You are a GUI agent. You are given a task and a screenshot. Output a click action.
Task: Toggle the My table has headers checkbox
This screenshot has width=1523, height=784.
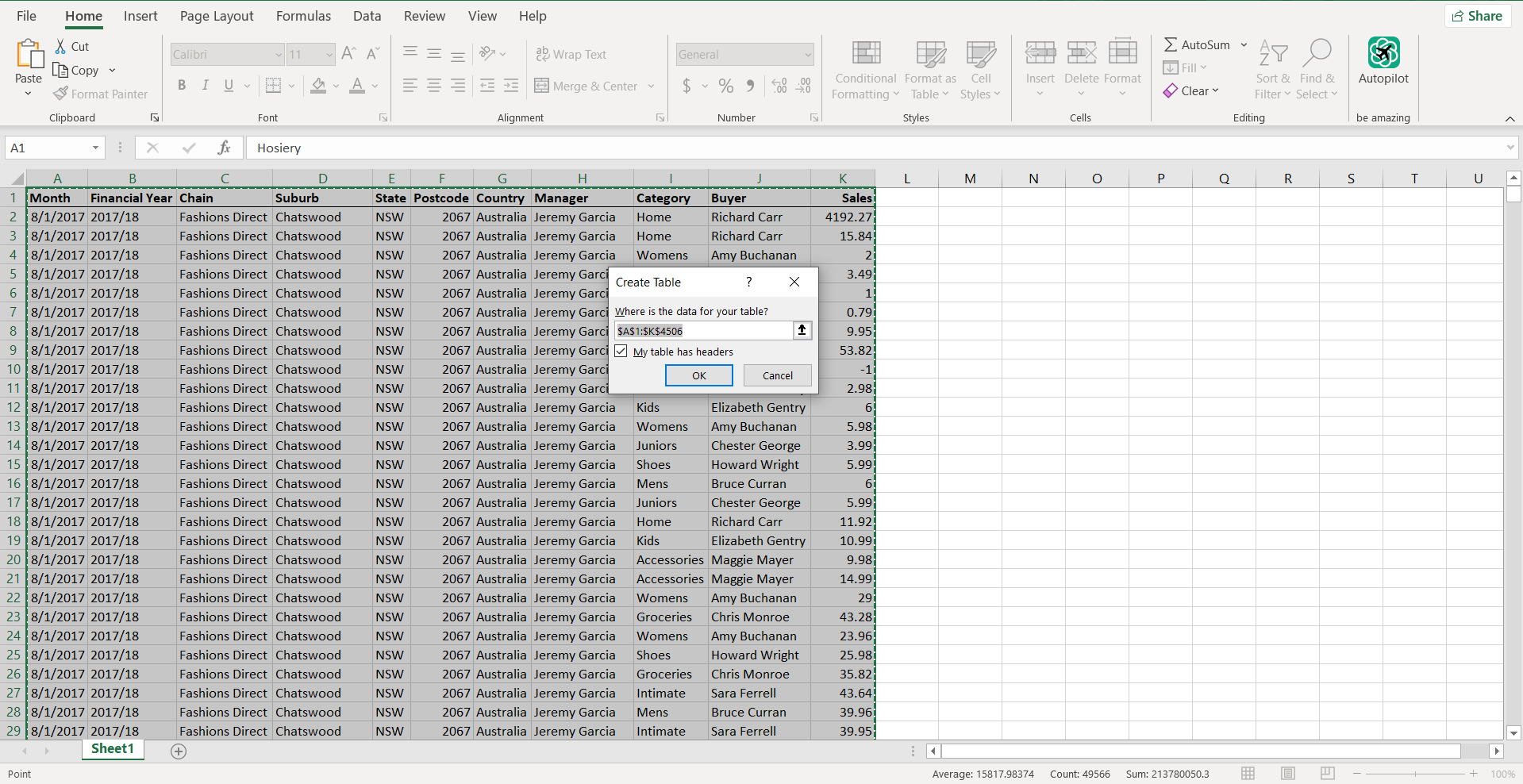tap(621, 352)
